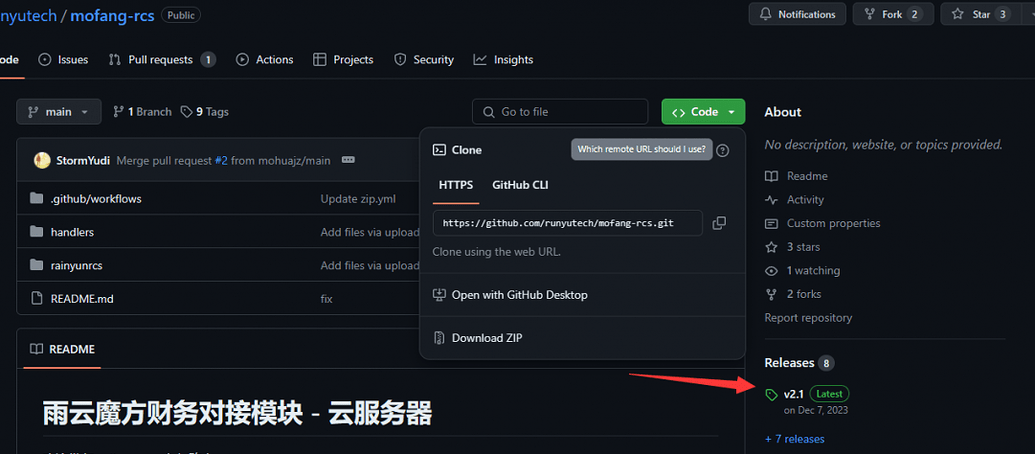Go to the Actions tab

(x=265, y=60)
